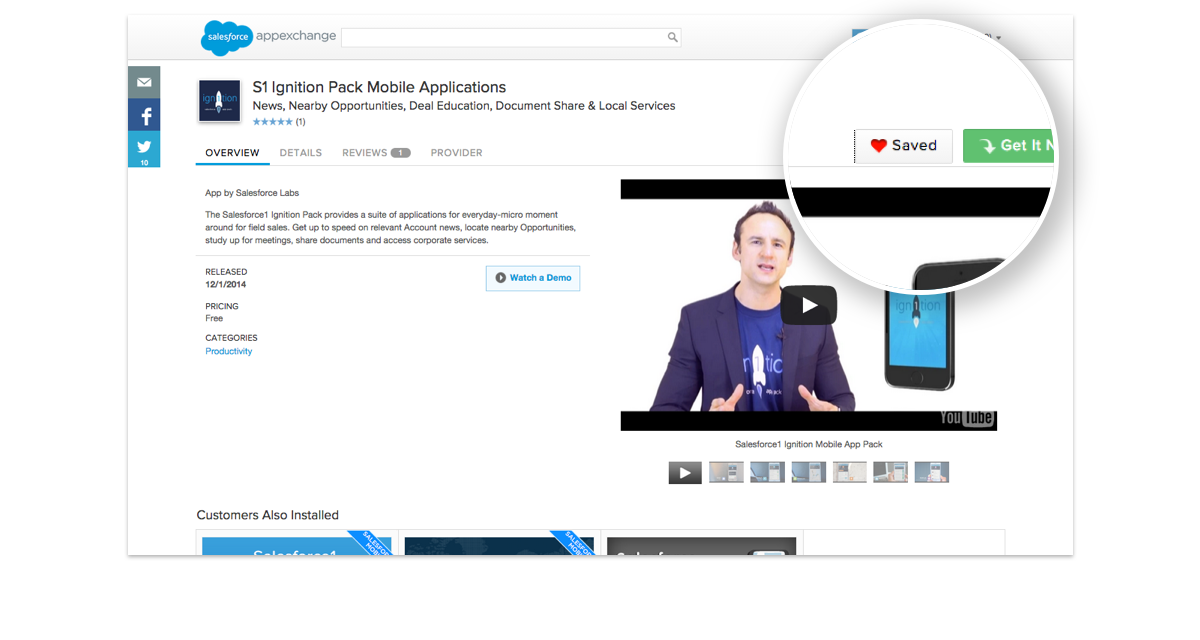Open the YouTube logo on the video
The width and height of the screenshot is (1200, 640).
[x=967, y=418]
